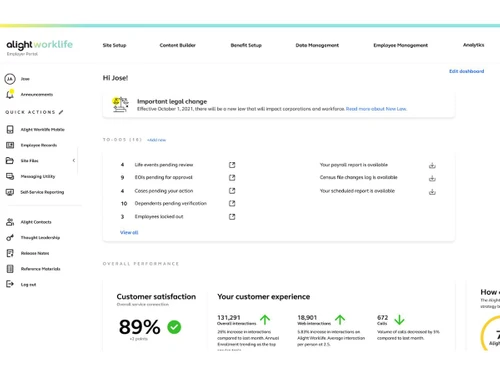Open the Alight Contacts people icon

tap(10, 222)
